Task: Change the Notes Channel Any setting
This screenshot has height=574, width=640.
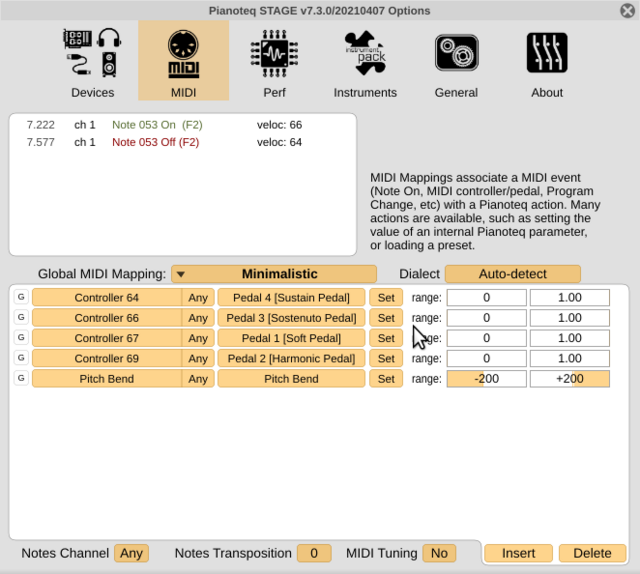Action: point(131,553)
